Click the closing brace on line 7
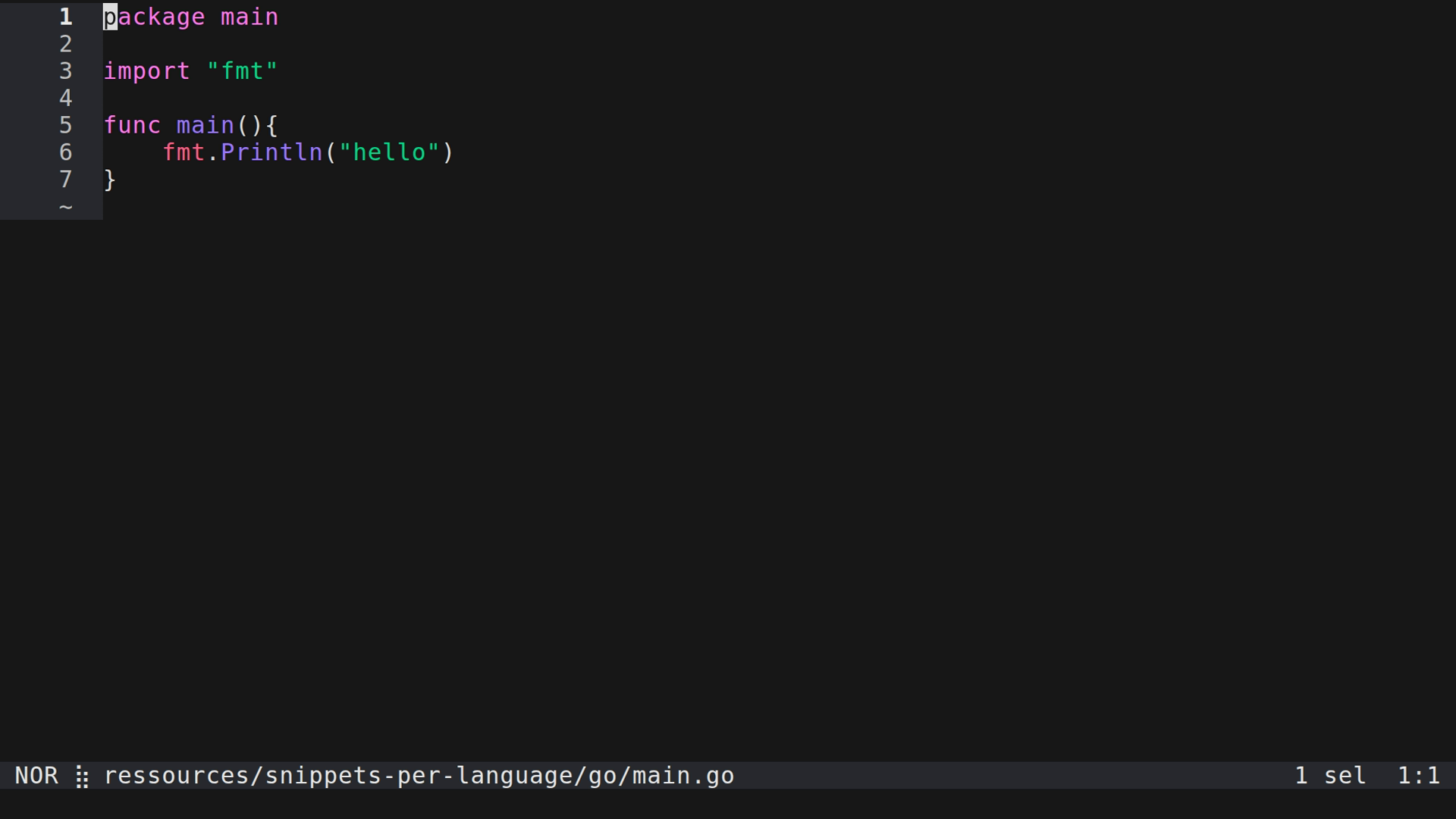 [x=110, y=180]
